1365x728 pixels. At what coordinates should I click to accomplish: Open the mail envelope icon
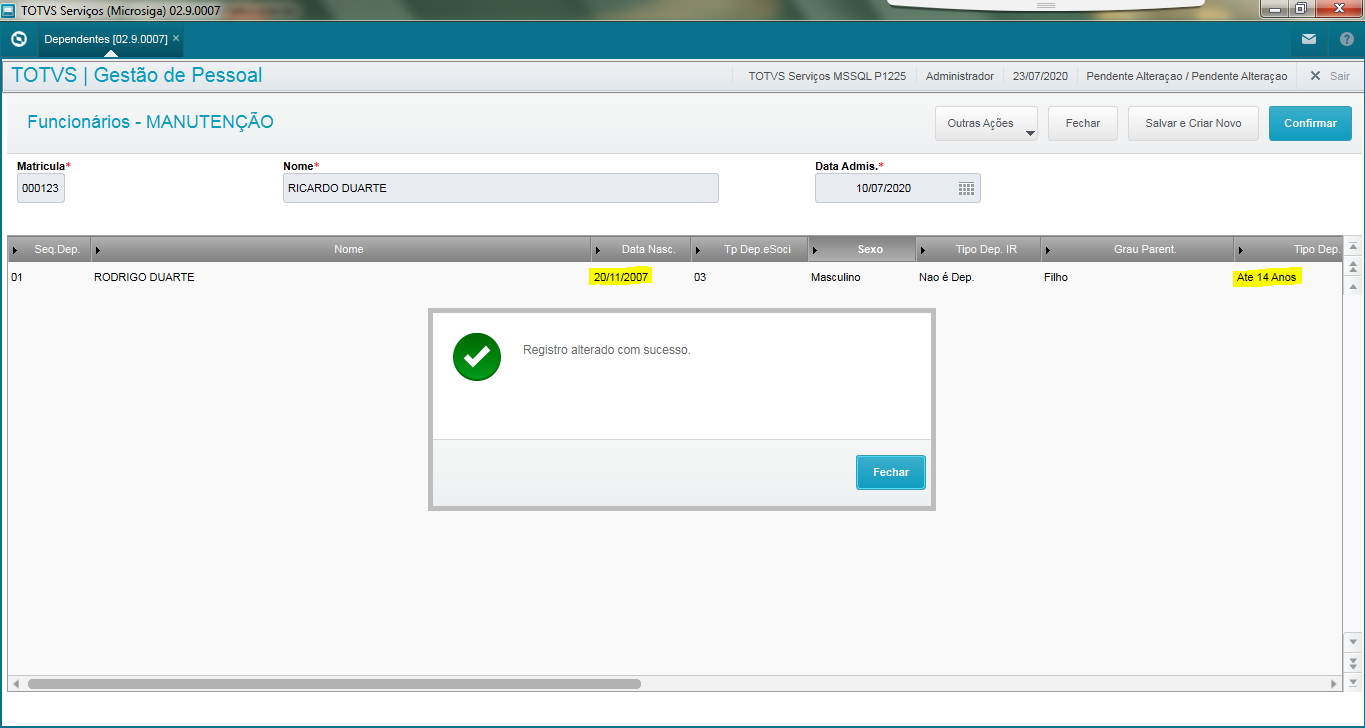coord(1308,39)
